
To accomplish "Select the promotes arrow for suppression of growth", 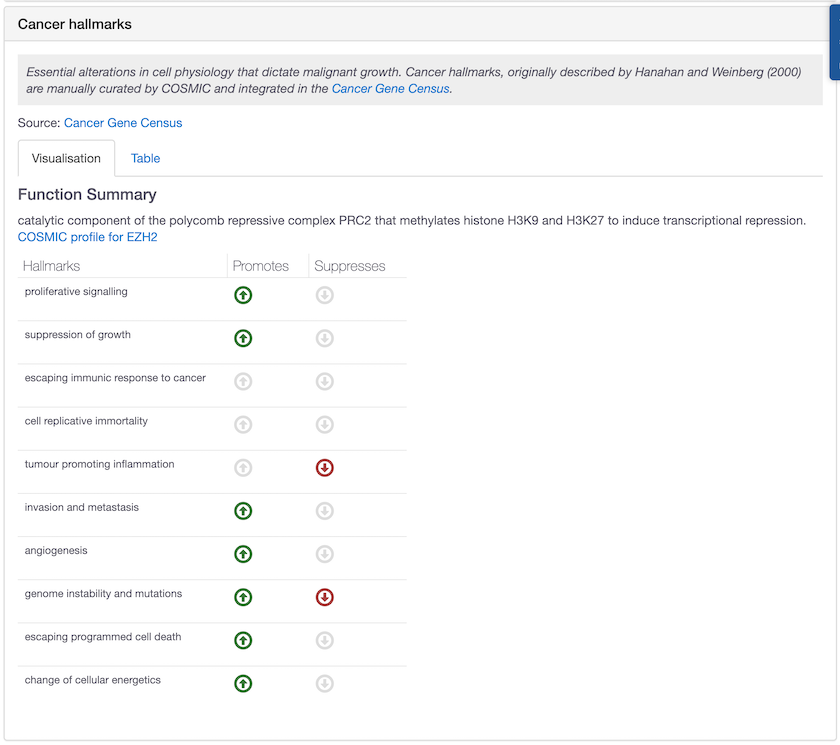I will click(243, 338).
